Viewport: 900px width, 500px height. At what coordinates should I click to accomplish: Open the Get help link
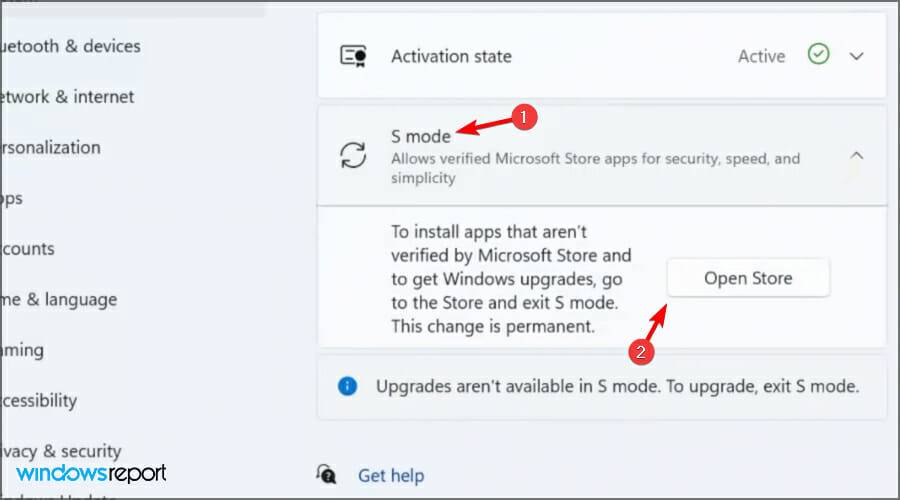(x=390, y=475)
